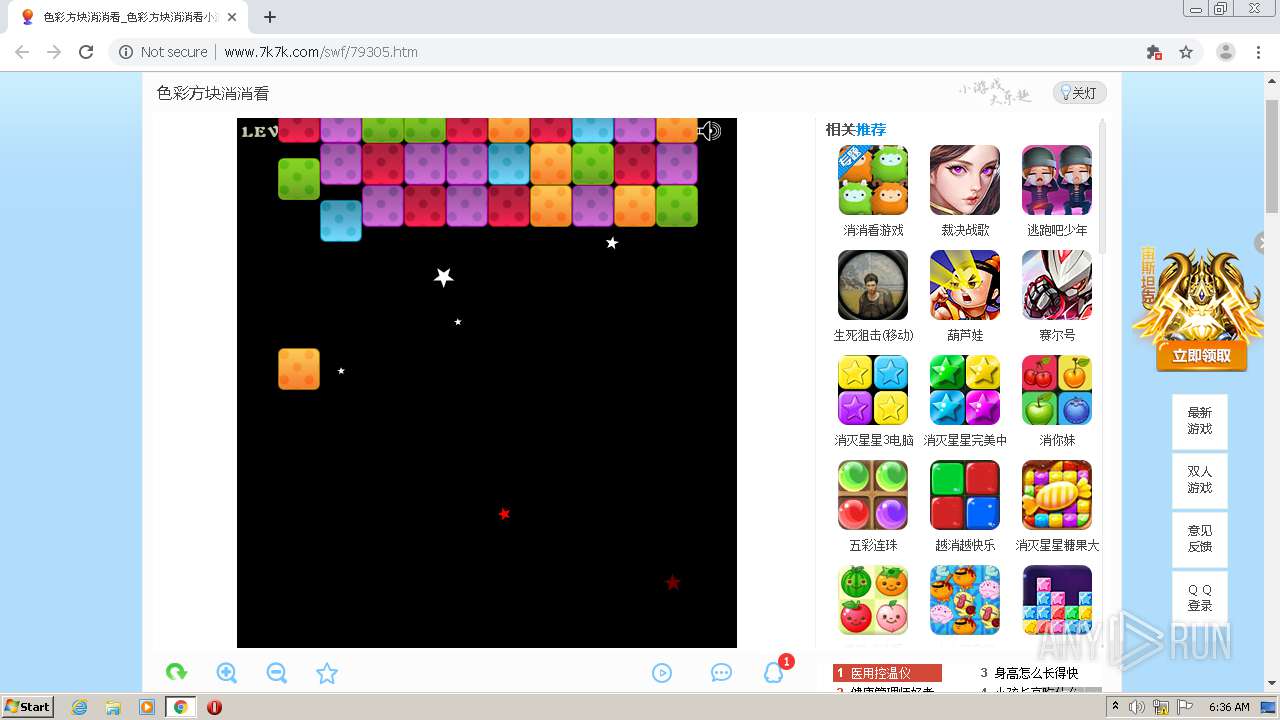Open the 消灭星星糖果大 game thumbnail
This screenshot has height=720, width=1280.
pos(1057,495)
